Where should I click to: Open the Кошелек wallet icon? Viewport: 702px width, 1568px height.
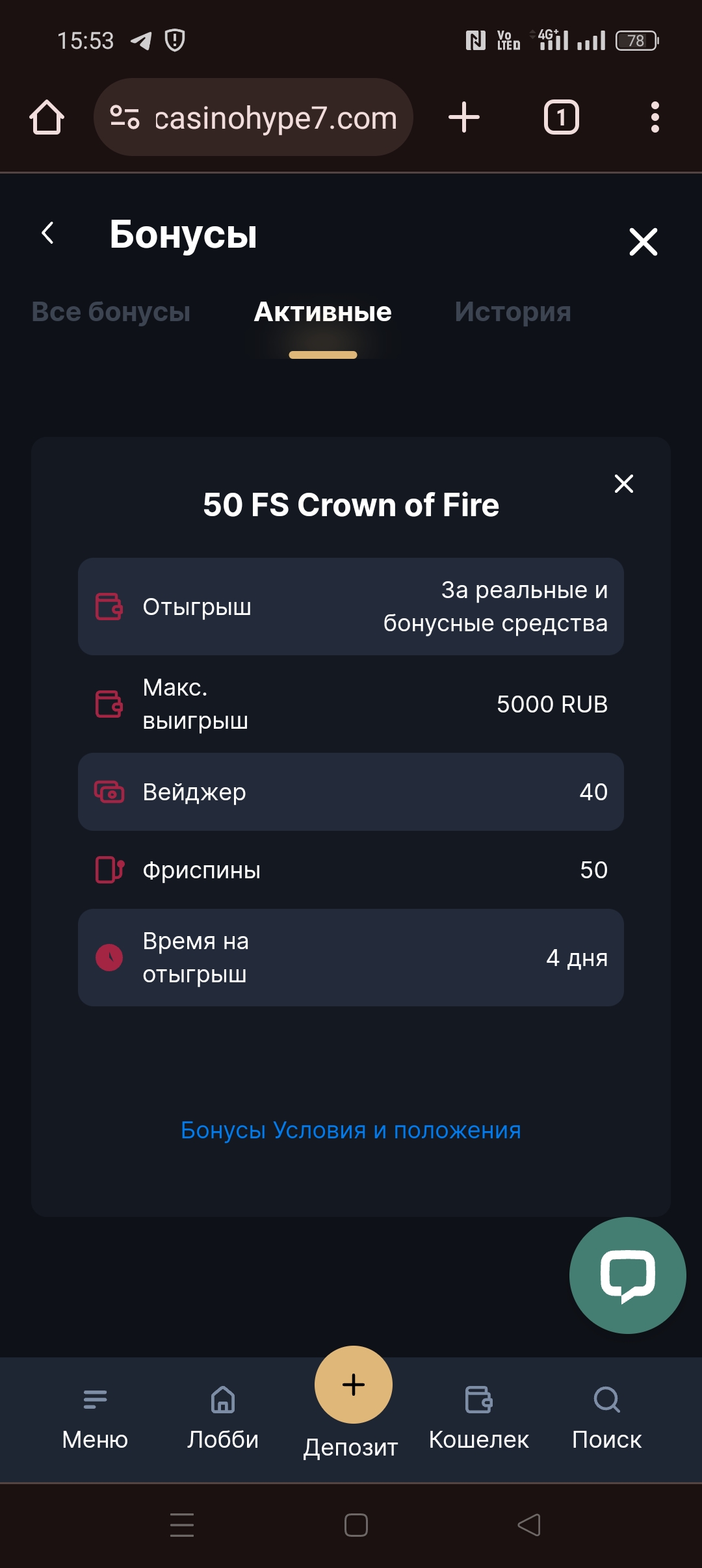(479, 1400)
